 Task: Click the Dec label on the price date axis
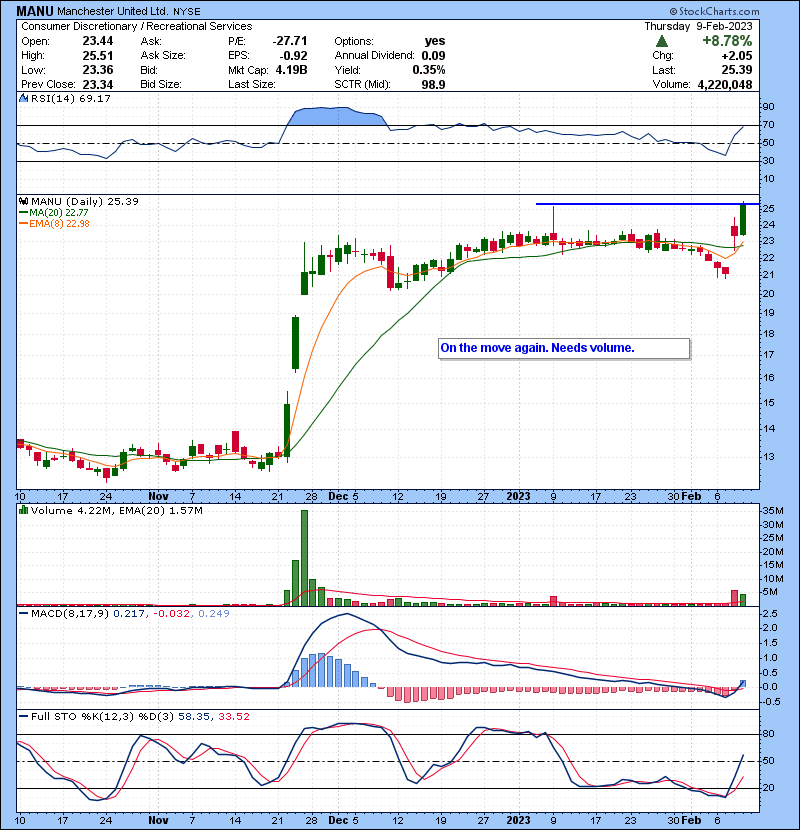click(337, 495)
